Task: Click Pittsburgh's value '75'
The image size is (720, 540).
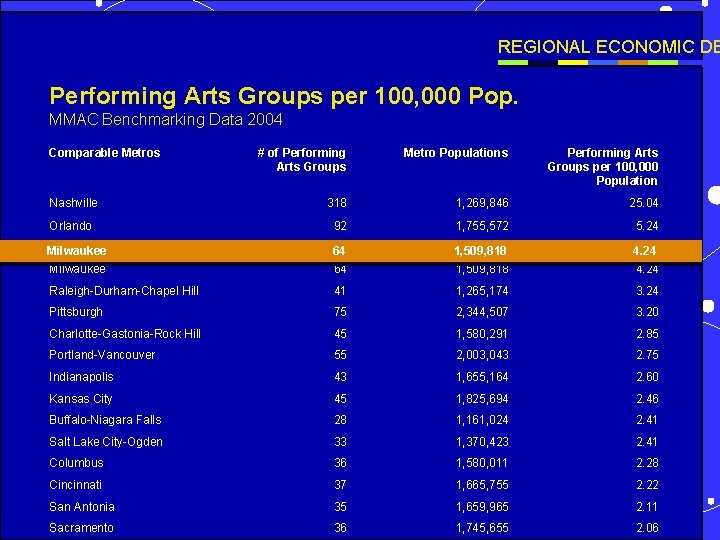Action: [x=340, y=312]
